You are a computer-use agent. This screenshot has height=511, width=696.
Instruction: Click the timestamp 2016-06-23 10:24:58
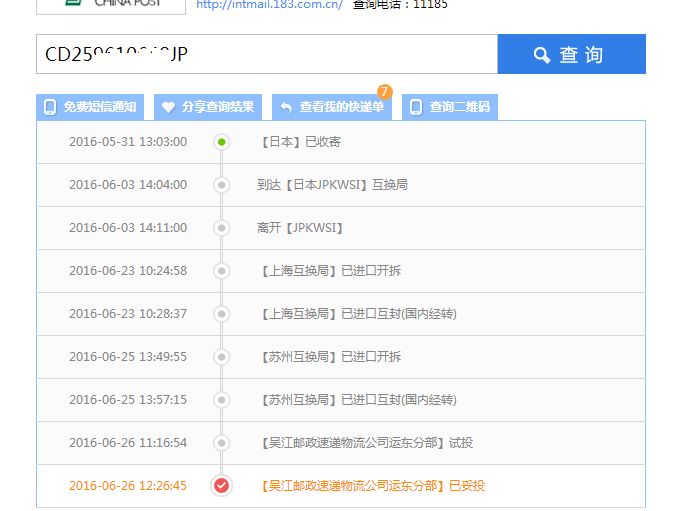(x=128, y=271)
